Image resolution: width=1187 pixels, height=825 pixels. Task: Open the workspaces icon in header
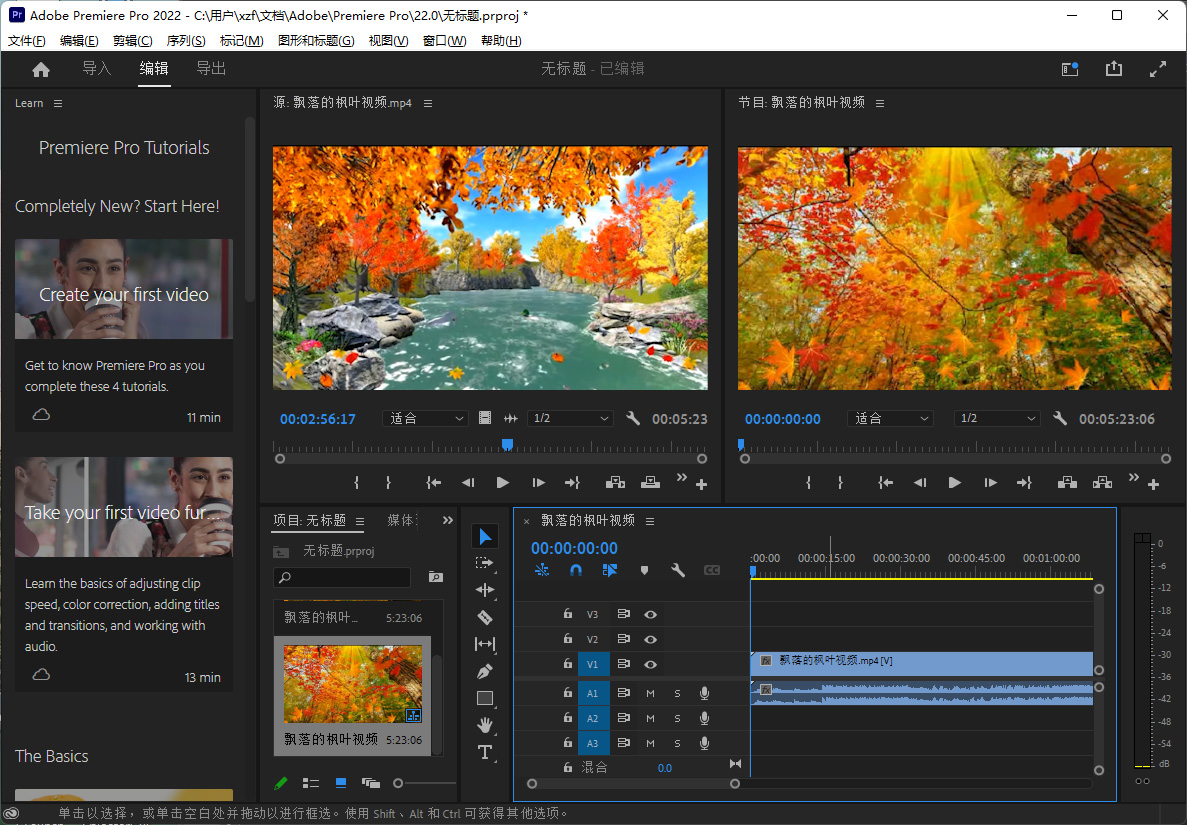click(x=1070, y=69)
